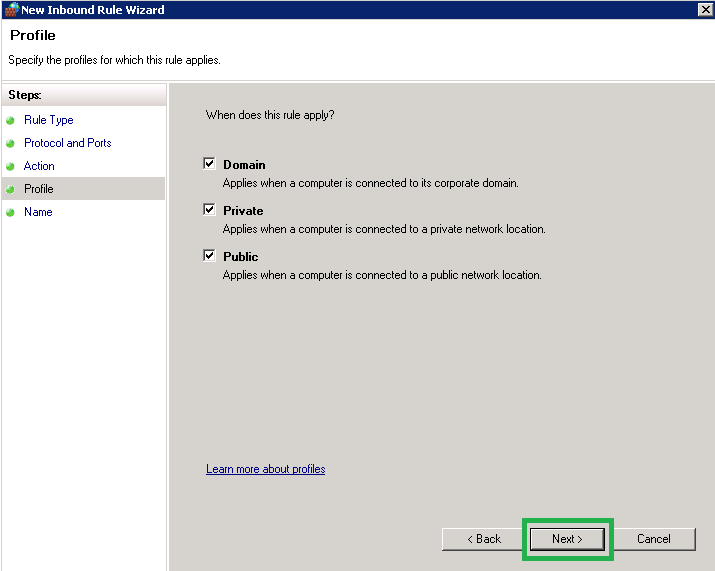Viewport: 715px width, 571px height.
Task: Jump to the Action step
Action: 39,166
